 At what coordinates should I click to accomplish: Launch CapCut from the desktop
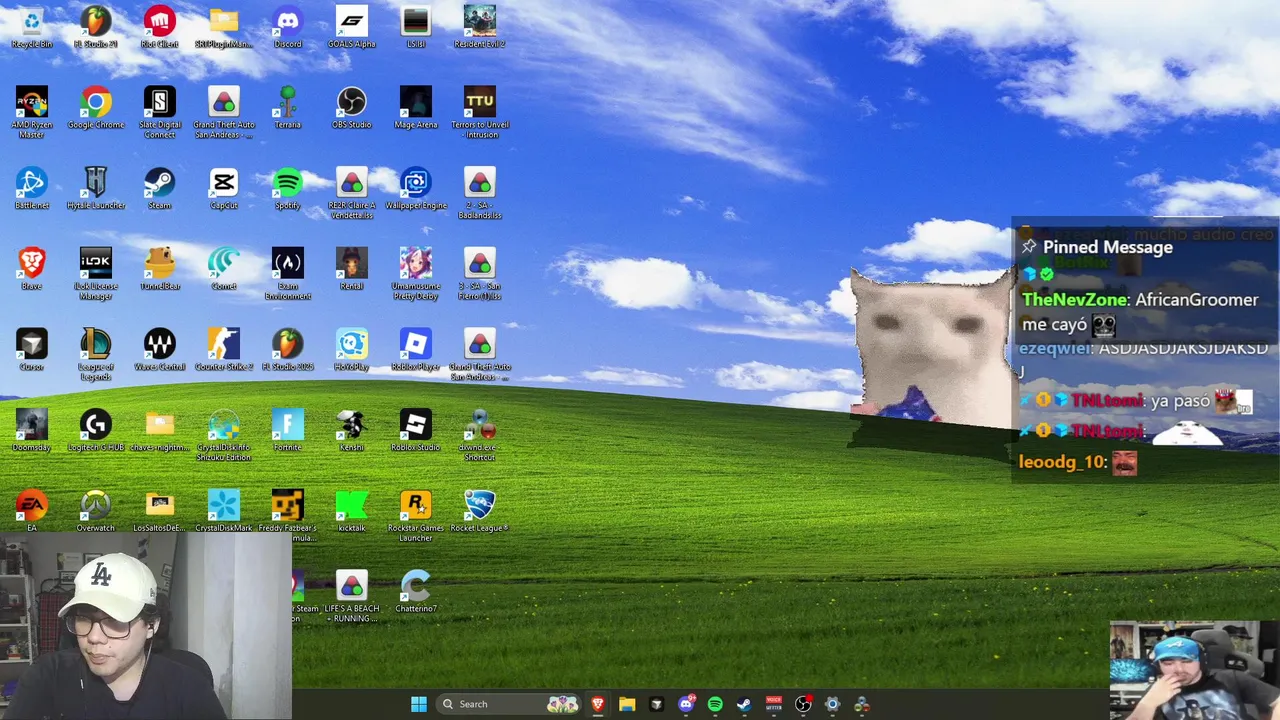point(224,189)
